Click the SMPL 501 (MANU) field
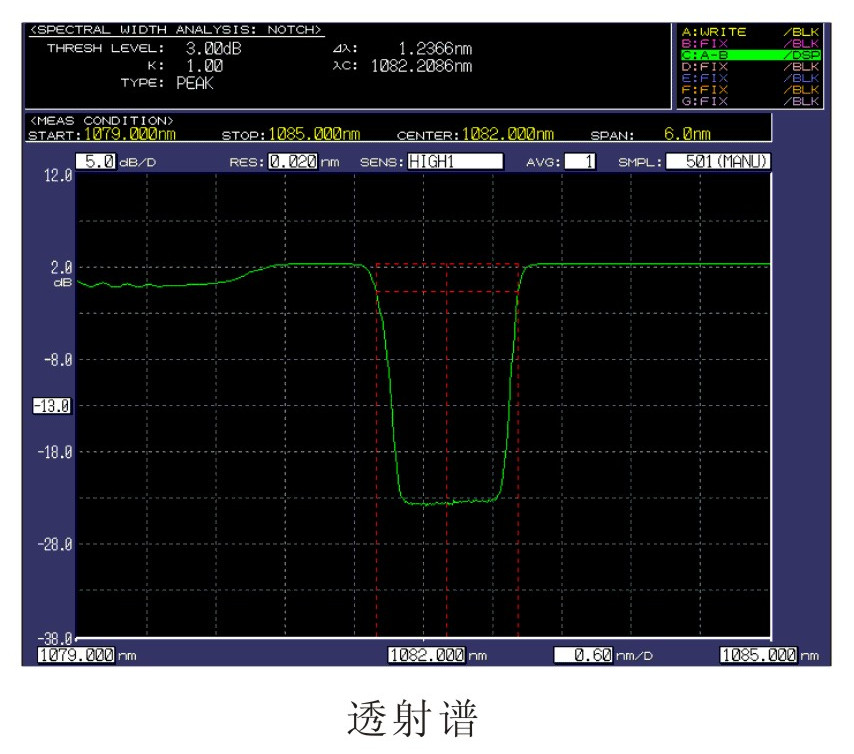The width and height of the screenshot is (854, 754). [x=718, y=161]
